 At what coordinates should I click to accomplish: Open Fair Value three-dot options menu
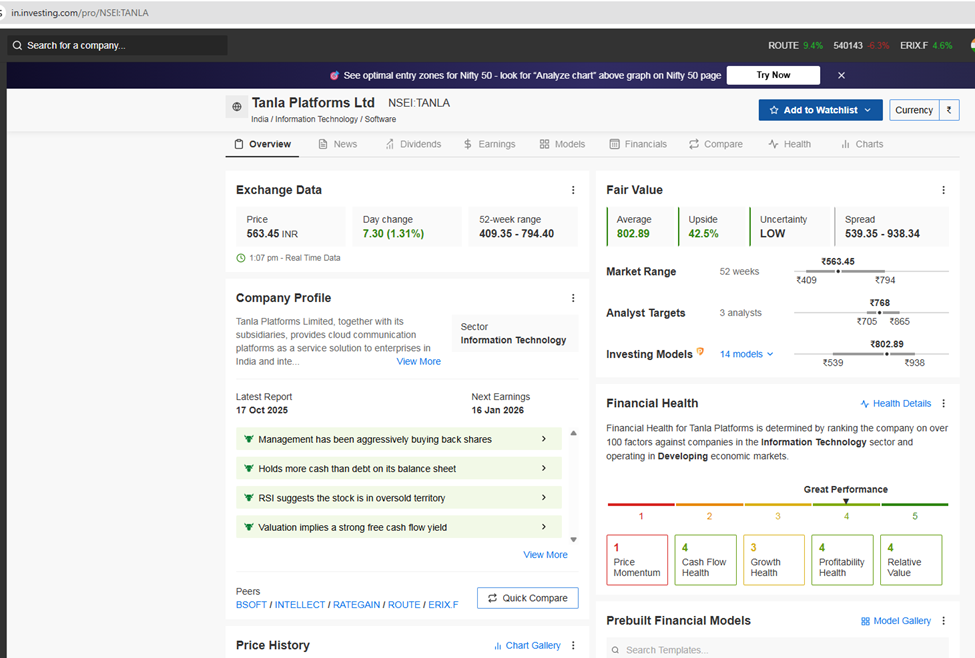point(943,190)
